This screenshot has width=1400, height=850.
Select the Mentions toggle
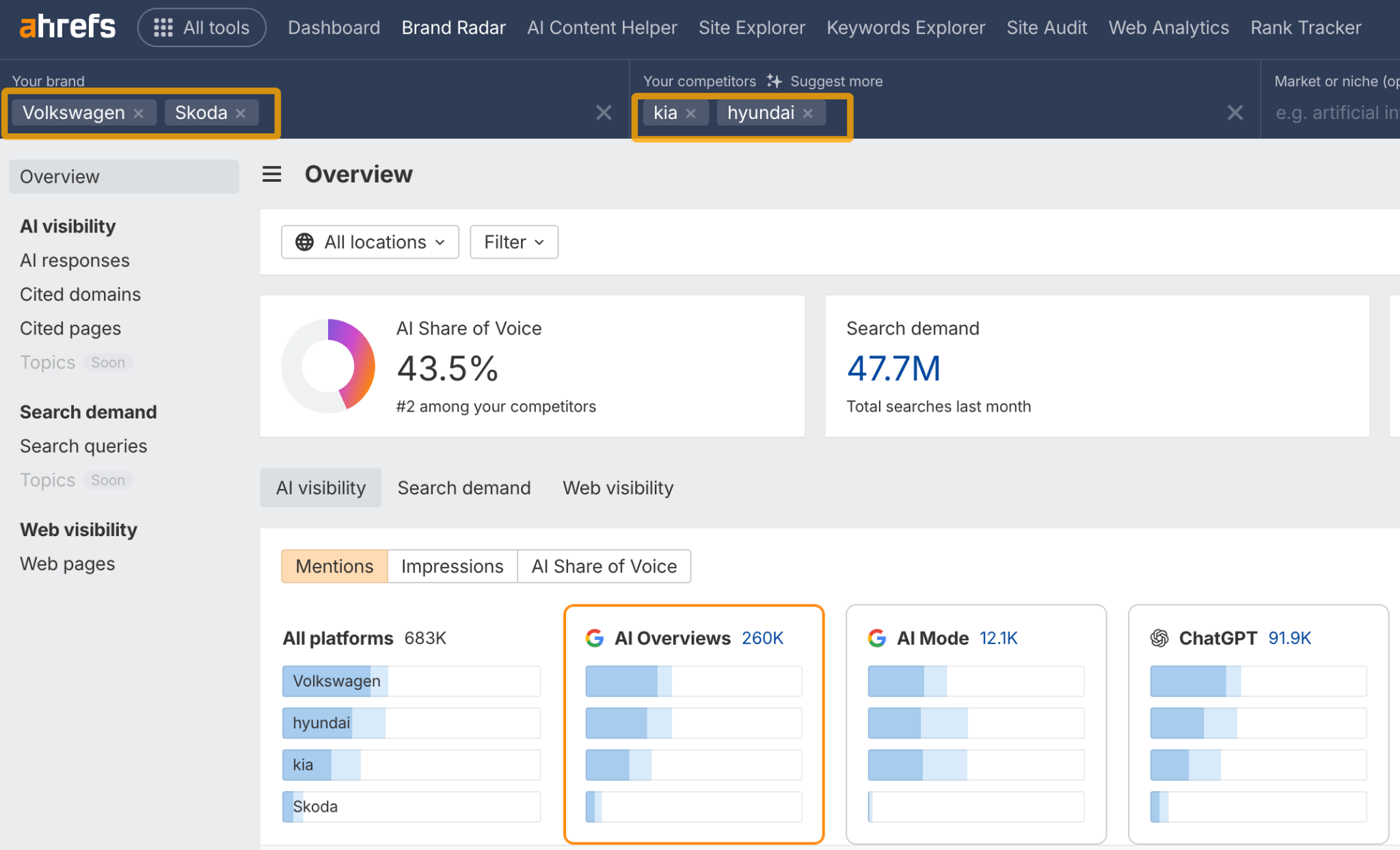click(x=334, y=566)
